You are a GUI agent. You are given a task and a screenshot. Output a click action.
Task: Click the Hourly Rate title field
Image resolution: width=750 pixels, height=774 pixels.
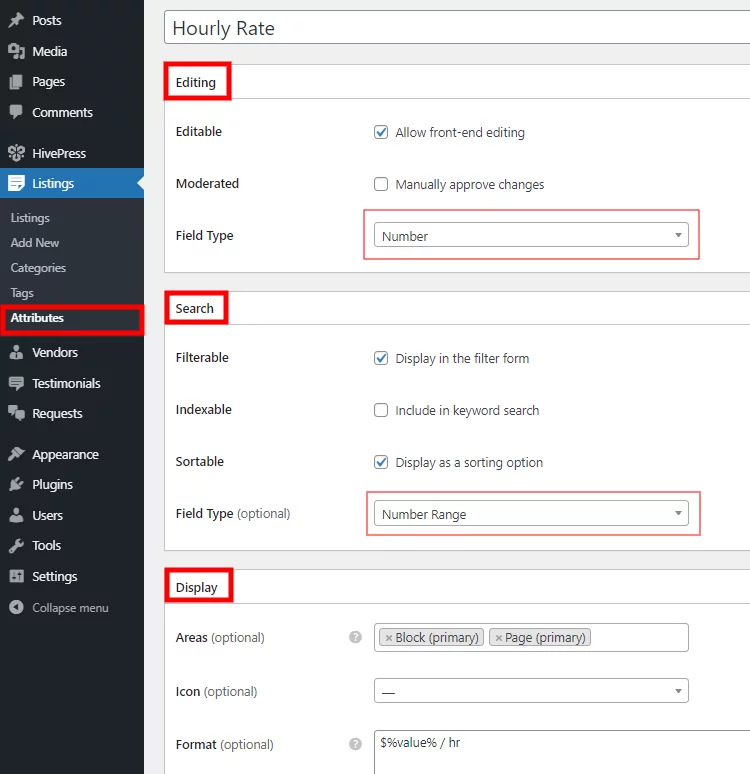click(x=457, y=28)
